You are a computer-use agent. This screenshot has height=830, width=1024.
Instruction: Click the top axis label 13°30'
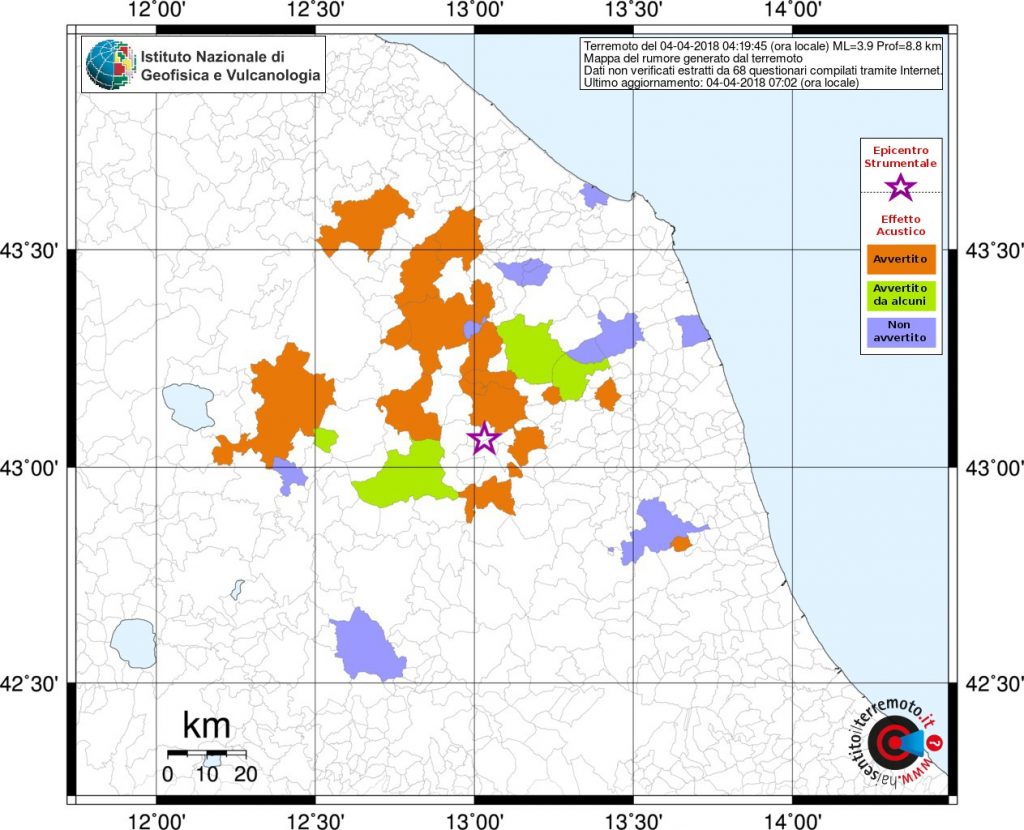coord(633,11)
